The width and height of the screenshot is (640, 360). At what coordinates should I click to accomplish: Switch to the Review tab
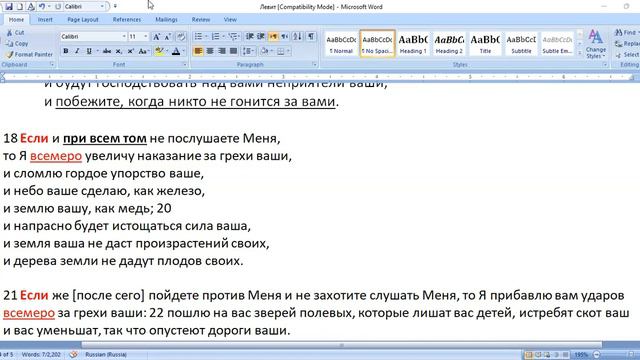(x=201, y=20)
